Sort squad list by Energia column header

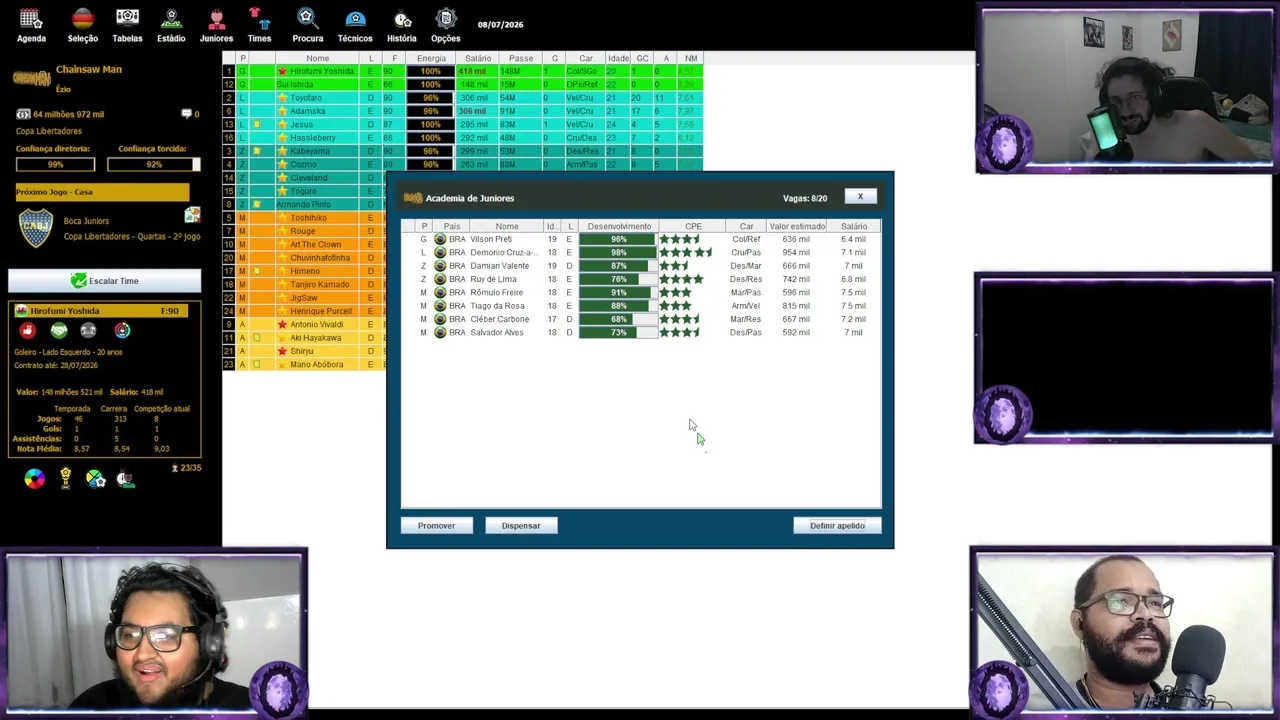431,58
